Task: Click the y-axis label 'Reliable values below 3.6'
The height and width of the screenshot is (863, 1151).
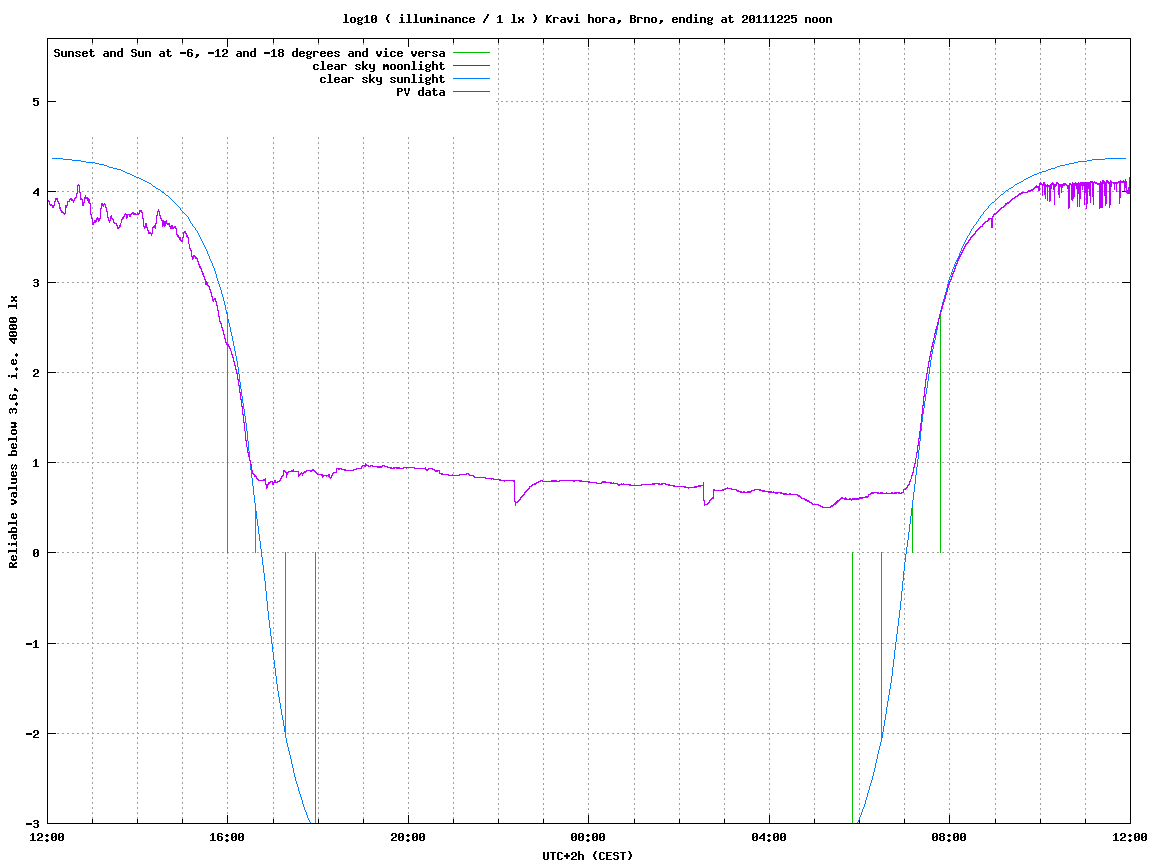Action: click(13, 432)
